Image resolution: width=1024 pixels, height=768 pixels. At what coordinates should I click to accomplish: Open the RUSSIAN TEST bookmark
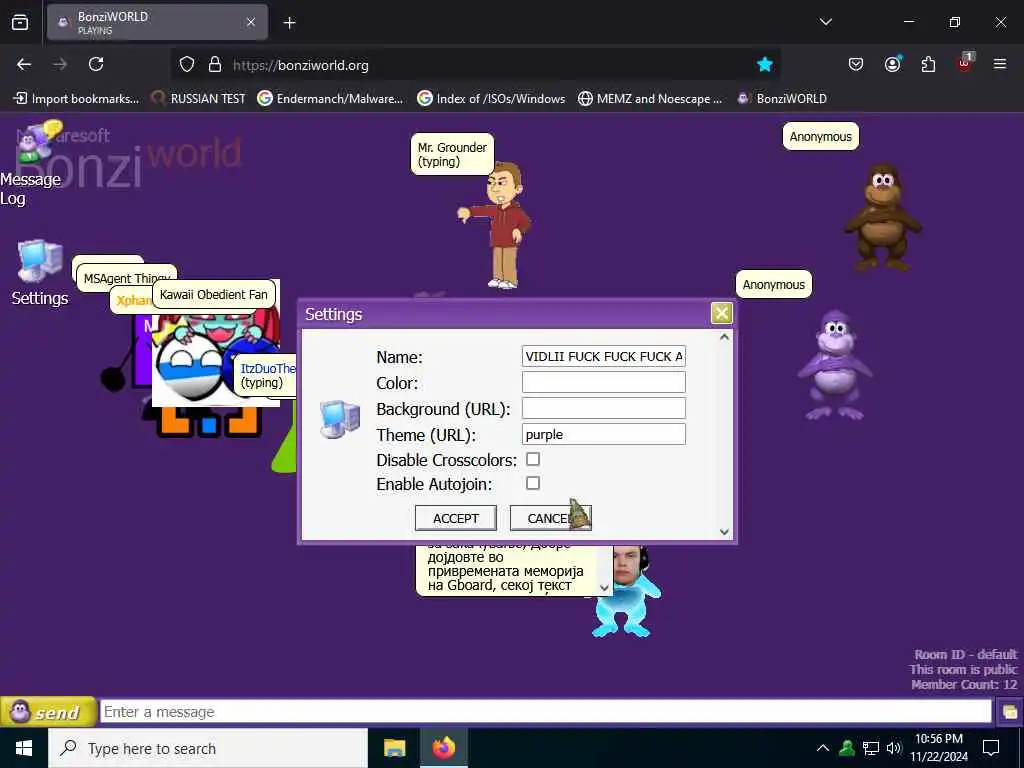198,99
